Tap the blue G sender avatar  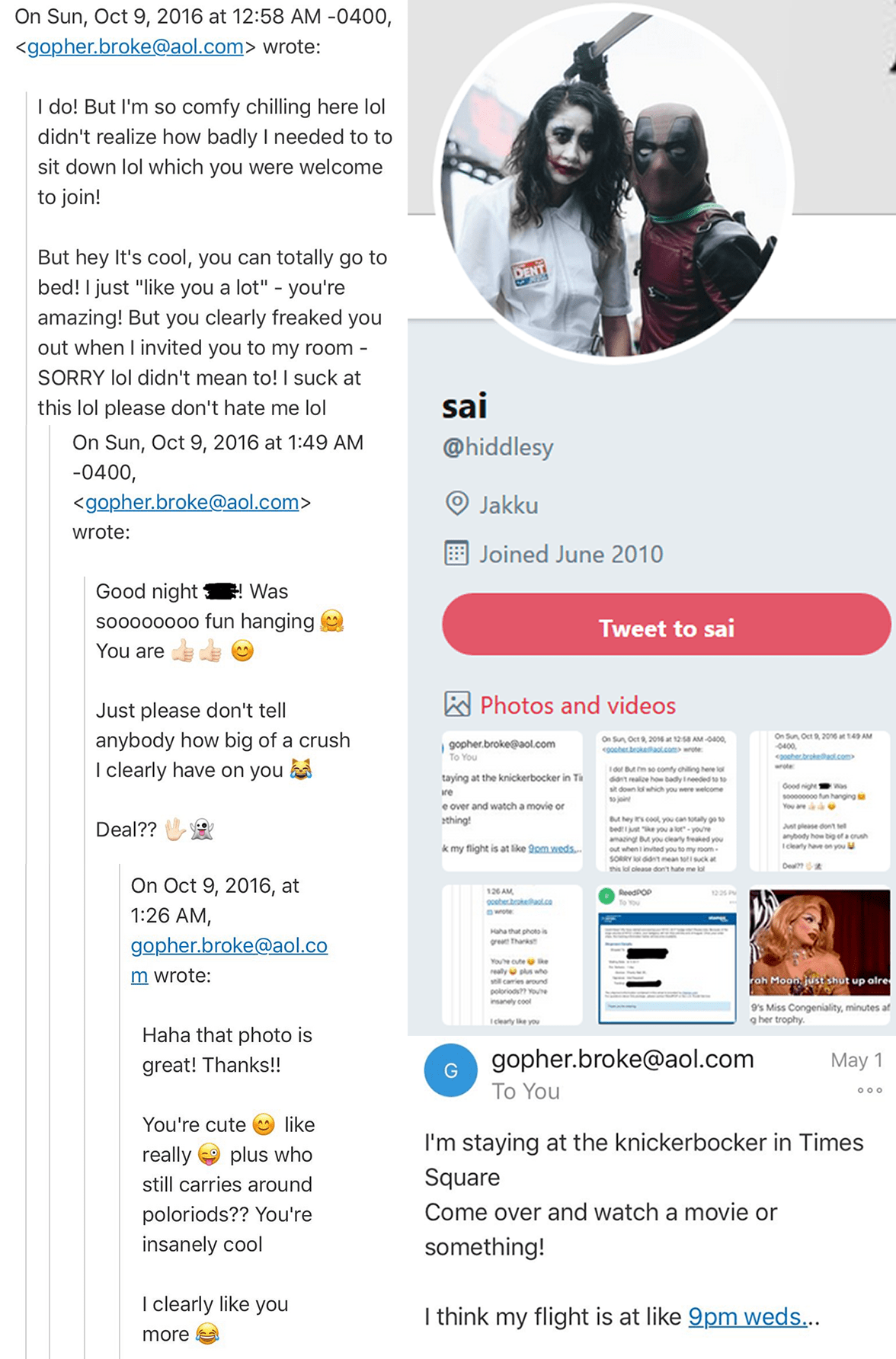pyautogui.click(x=450, y=1070)
